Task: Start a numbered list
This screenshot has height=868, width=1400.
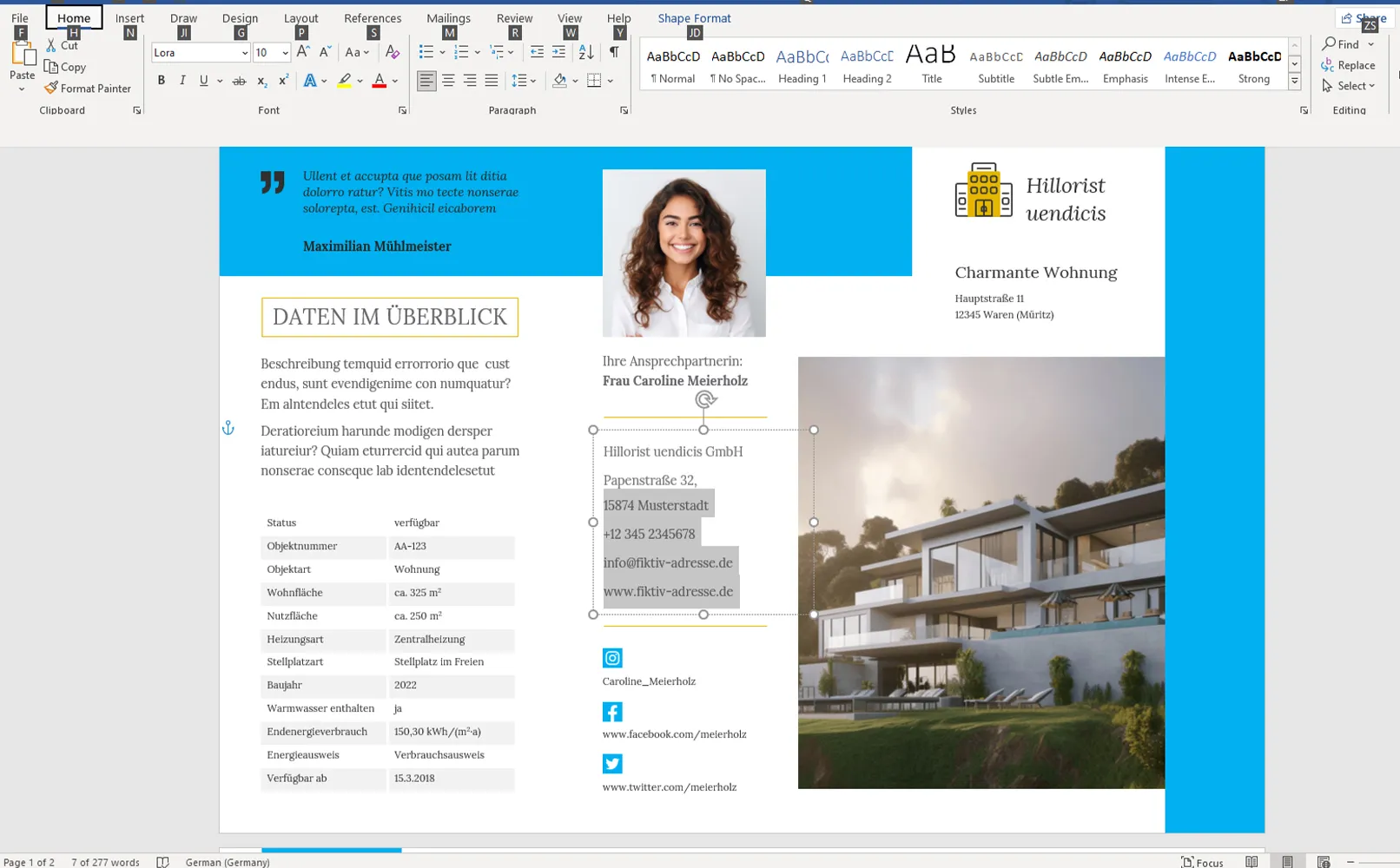Action: pyautogui.click(x=461, y=52)
